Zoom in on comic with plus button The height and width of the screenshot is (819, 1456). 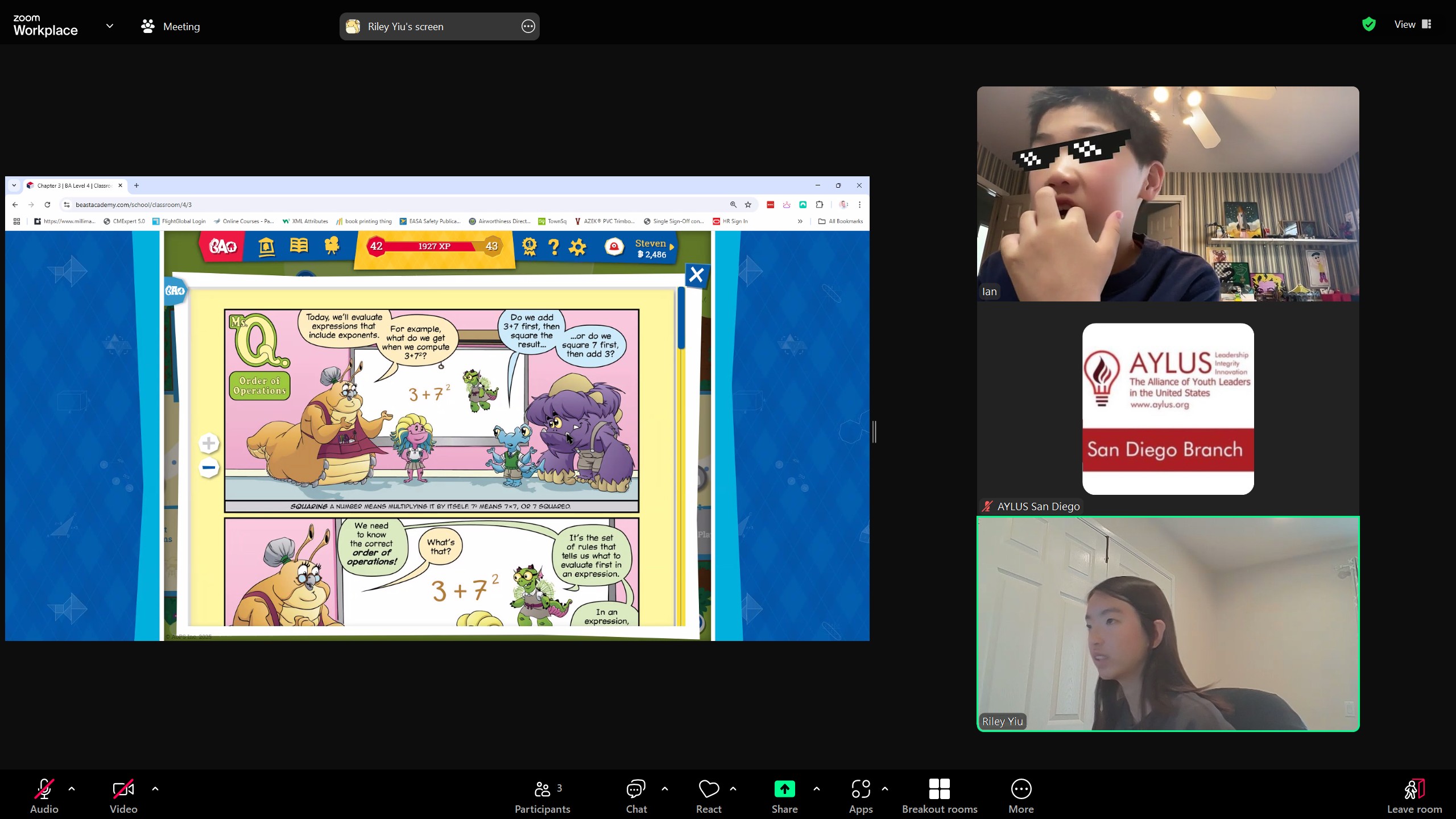[209, 443]
